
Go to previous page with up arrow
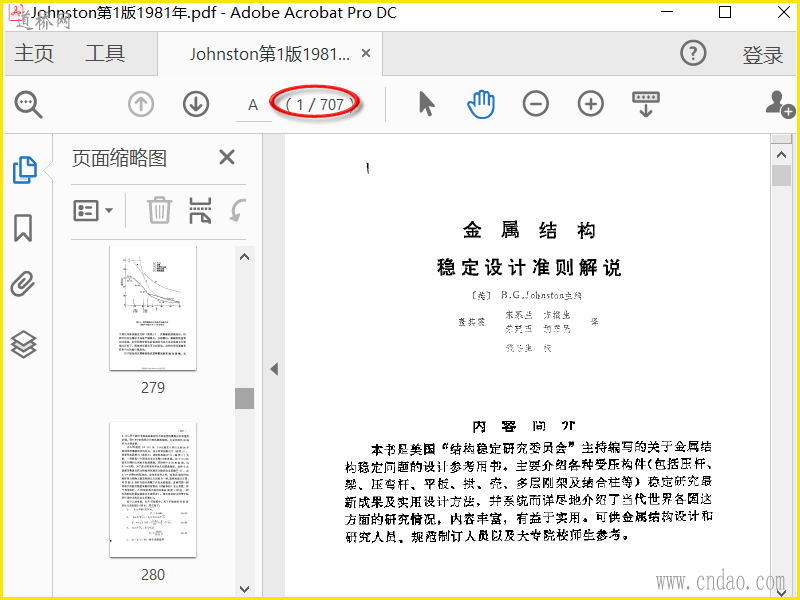(141, 104)
